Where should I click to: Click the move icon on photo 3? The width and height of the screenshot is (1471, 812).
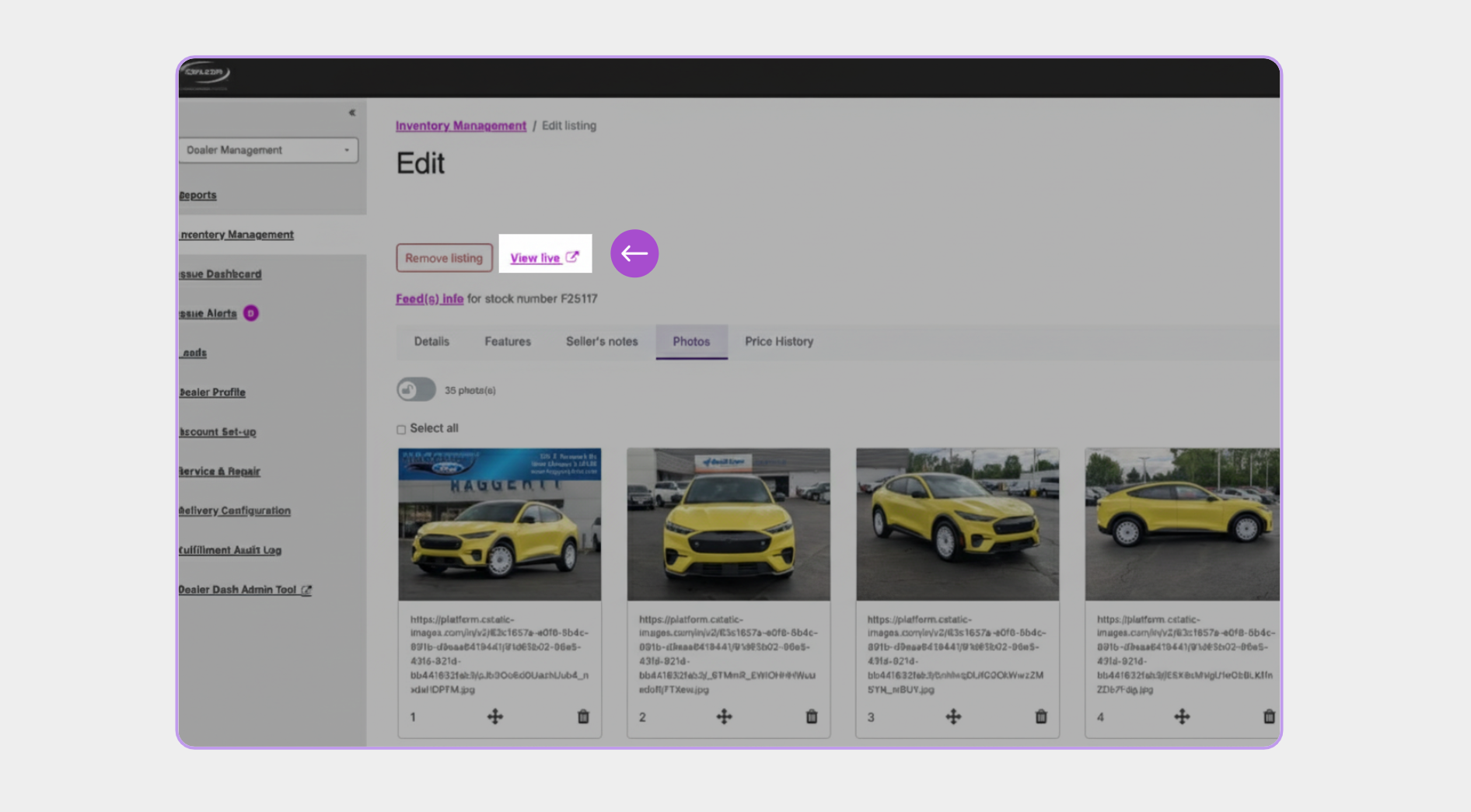(953, 716)
